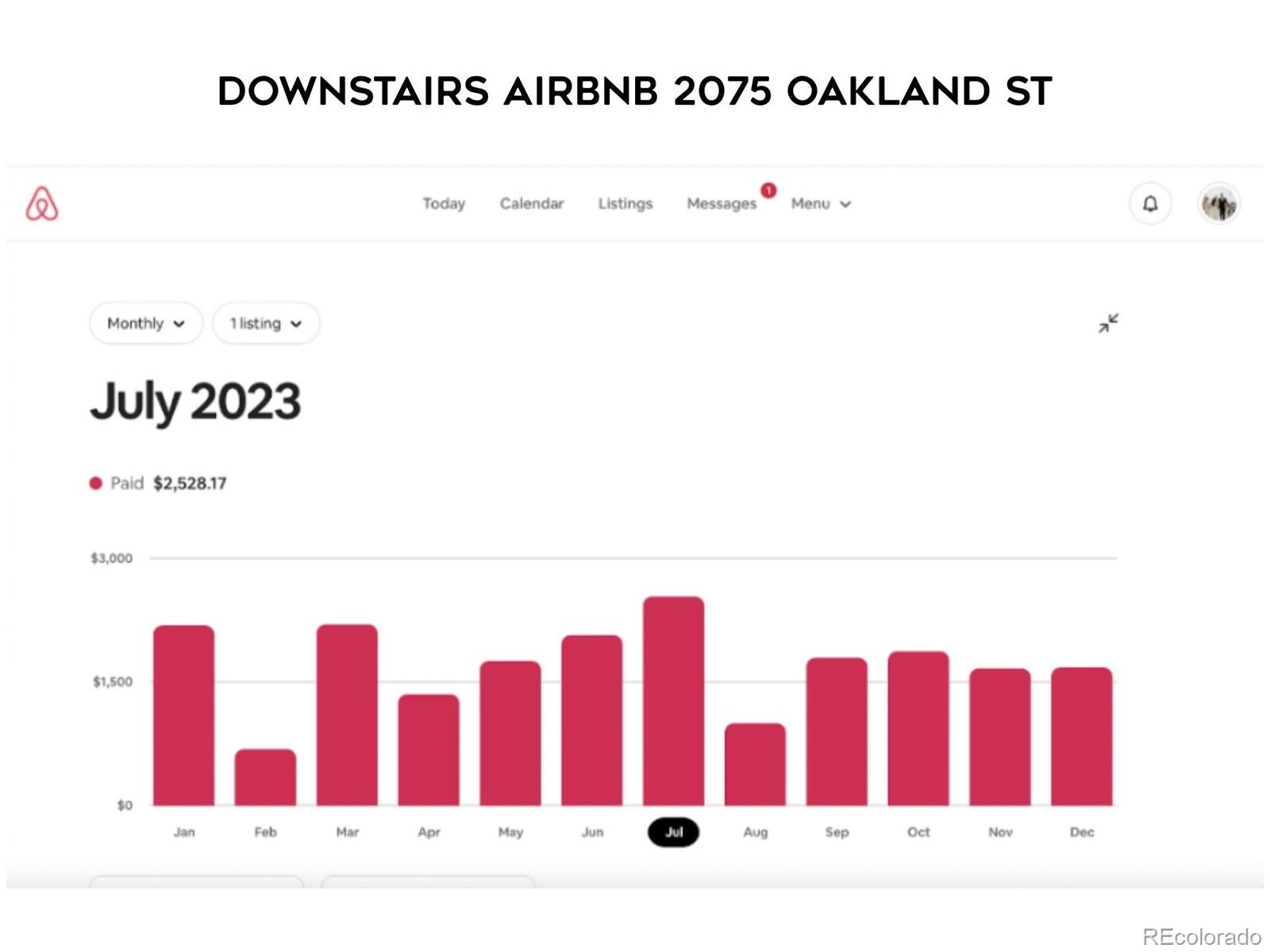Screen dimensions: 1270x952
Task: Click the Dec month label
Action: [x=1082, y=832]
